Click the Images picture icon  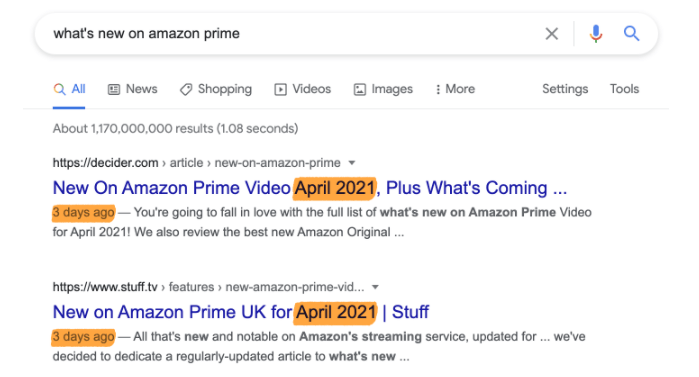pyautogui.click(x=360, y=90)
